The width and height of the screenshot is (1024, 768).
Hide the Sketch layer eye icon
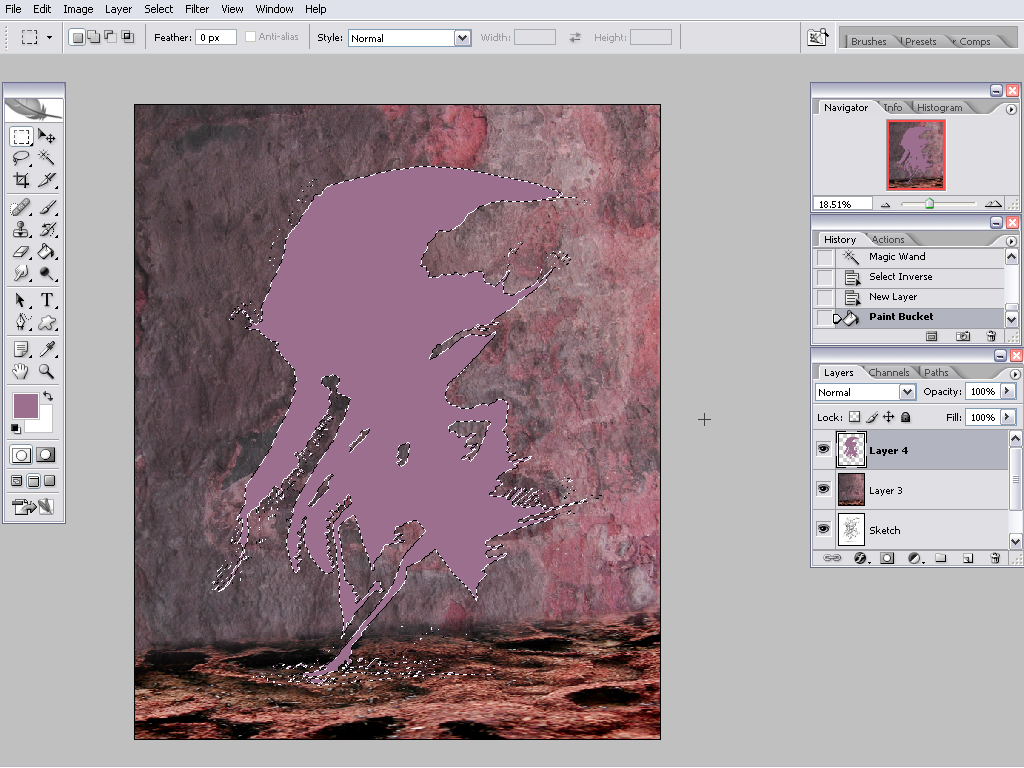click(824, 529)
